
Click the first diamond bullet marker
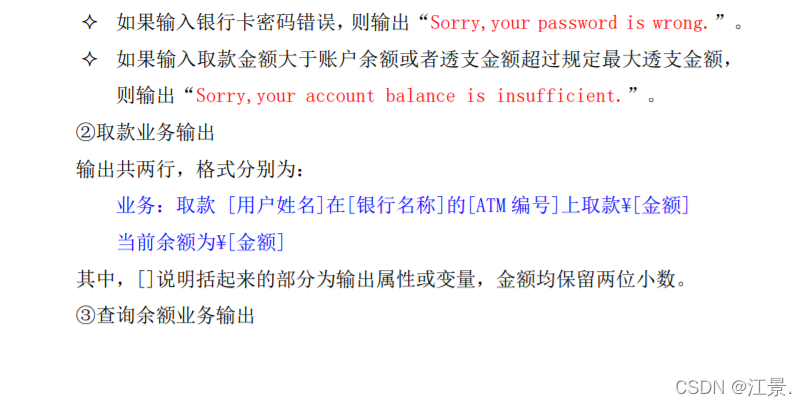(x=90, y=22)
